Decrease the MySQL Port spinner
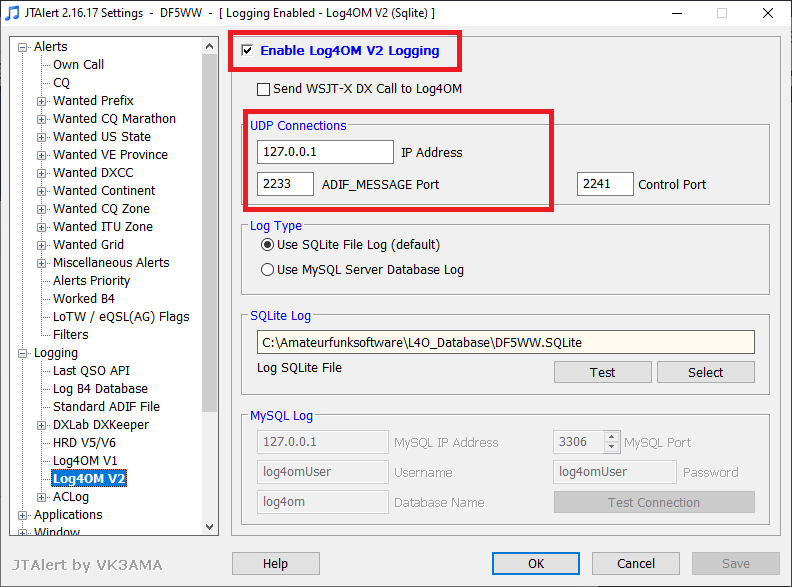792x587 pixels. [x=612, y=447]
